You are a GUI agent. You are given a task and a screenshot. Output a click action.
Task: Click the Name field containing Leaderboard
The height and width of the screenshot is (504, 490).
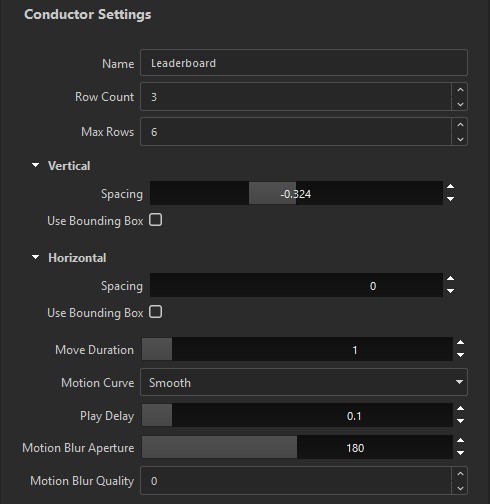point(304,63)
